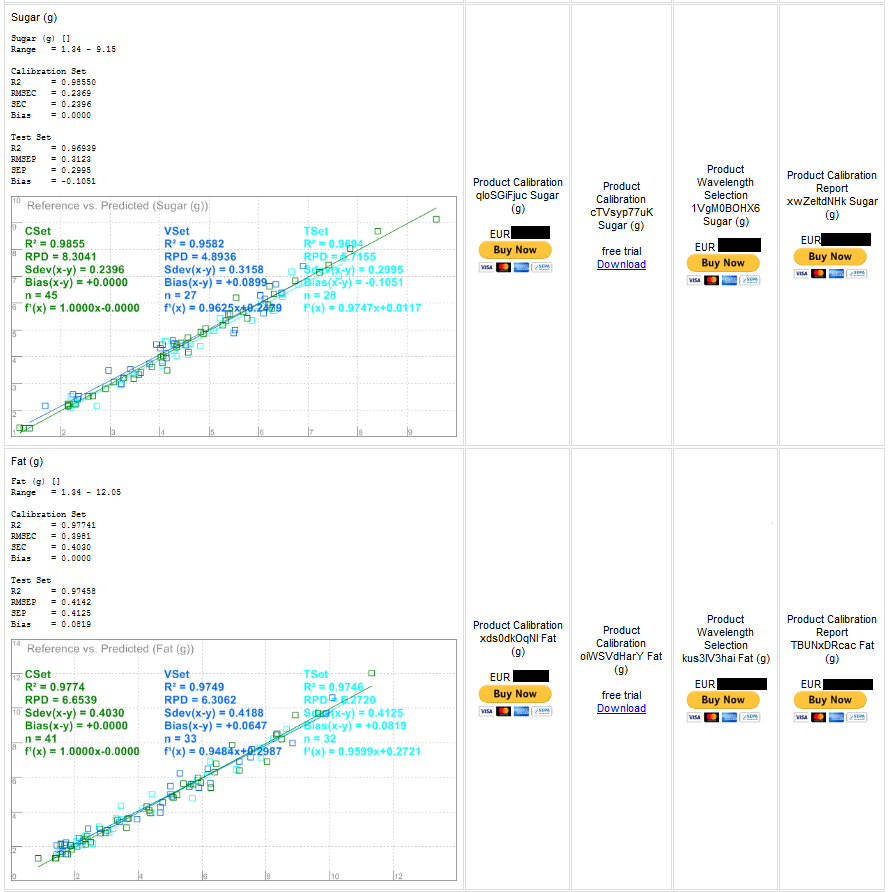Click Visa icon under Fat Wavelength Selection

[x=694, y=717]
